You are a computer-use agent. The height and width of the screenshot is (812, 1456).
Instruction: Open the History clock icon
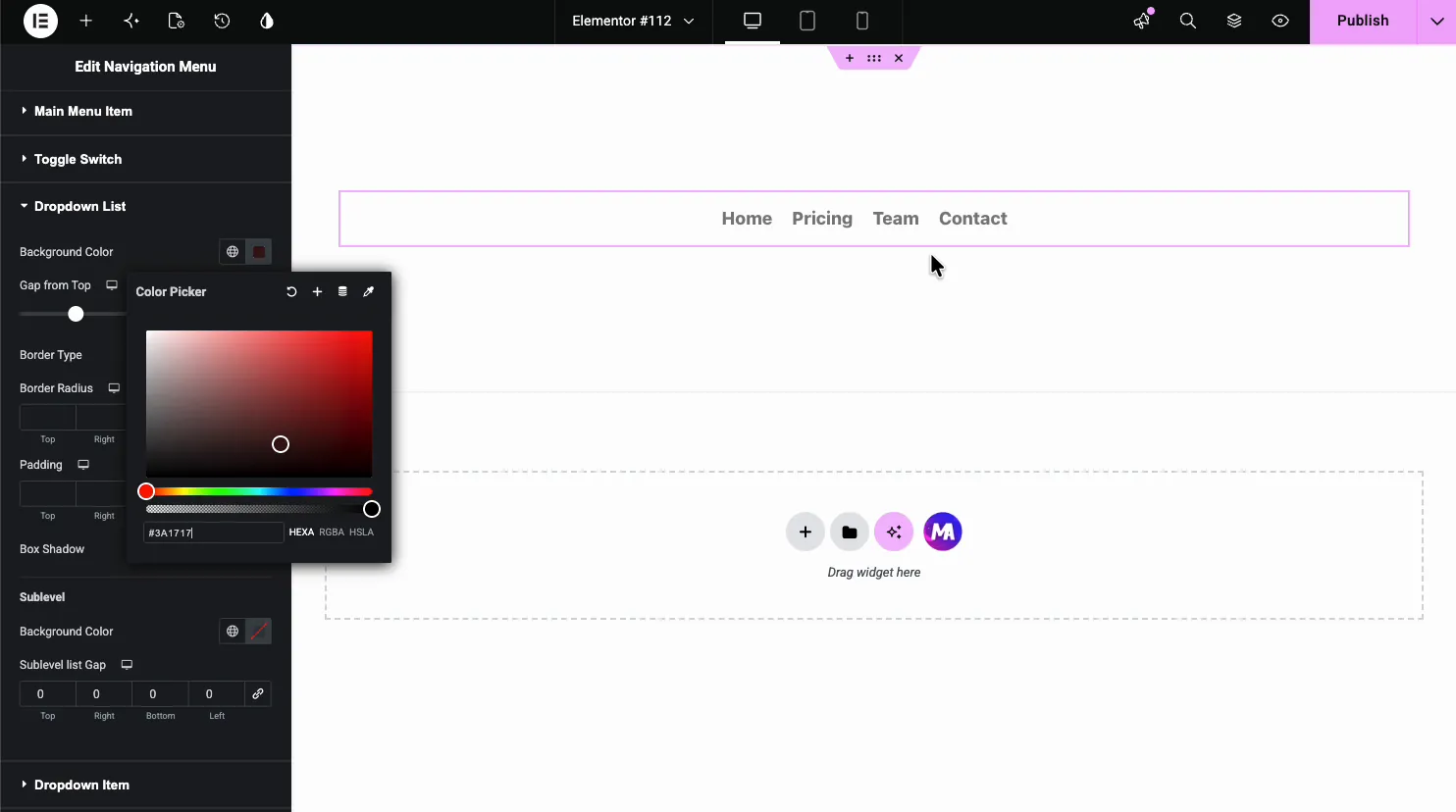tap(222, 21)
